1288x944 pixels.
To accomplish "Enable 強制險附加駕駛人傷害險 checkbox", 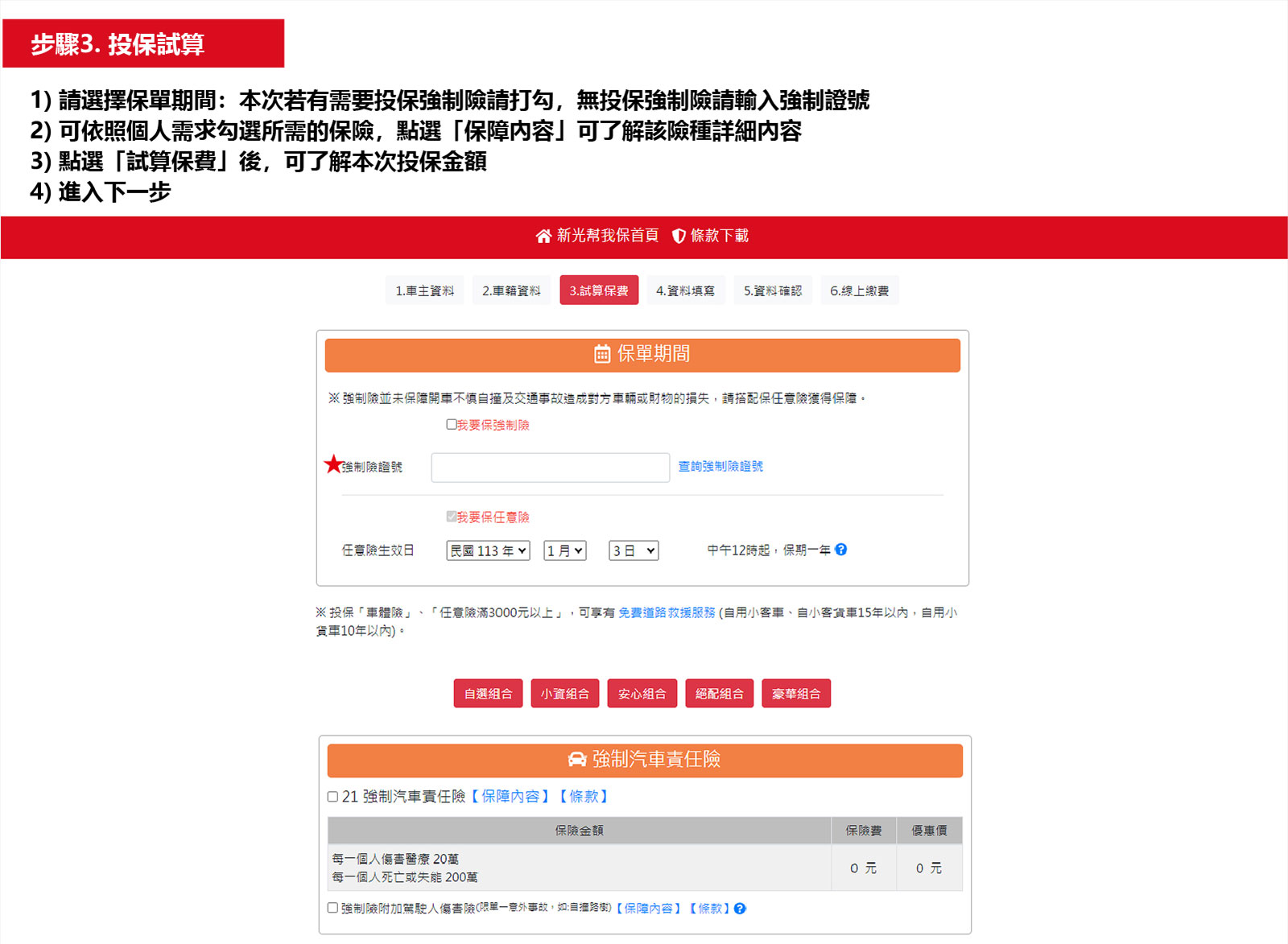I will (x=332, y=908).
